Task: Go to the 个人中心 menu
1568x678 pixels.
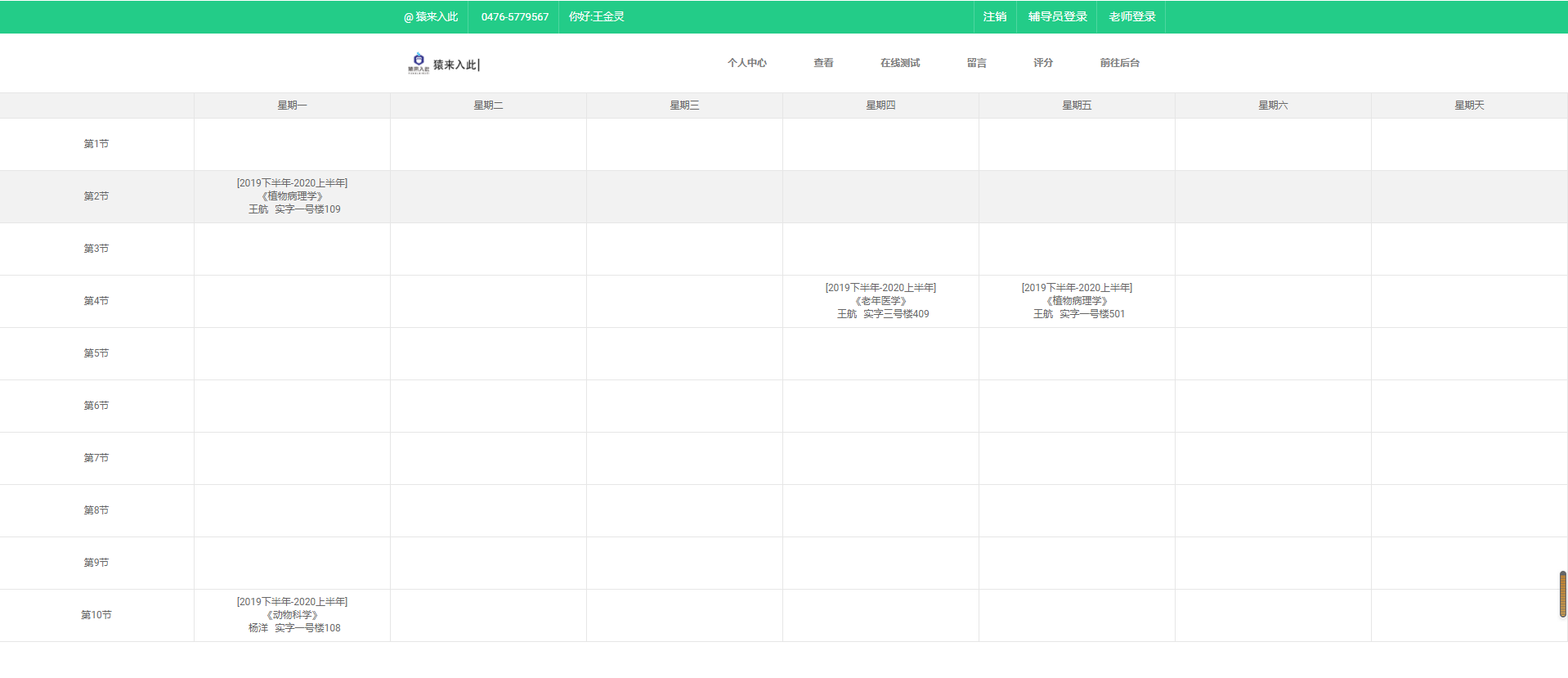Action: click(x=747, y=63)
